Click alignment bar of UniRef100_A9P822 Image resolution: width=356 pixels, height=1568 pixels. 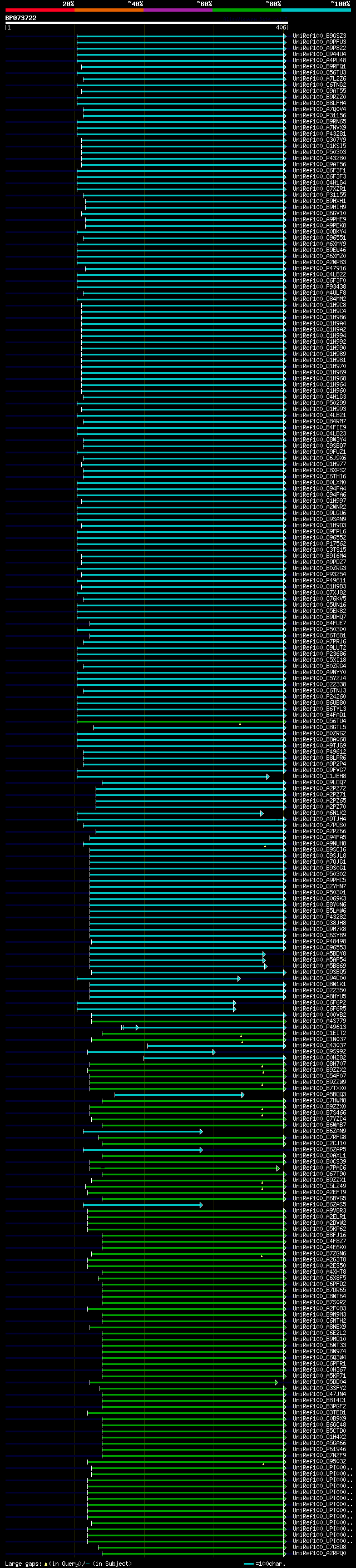(181, 48)
